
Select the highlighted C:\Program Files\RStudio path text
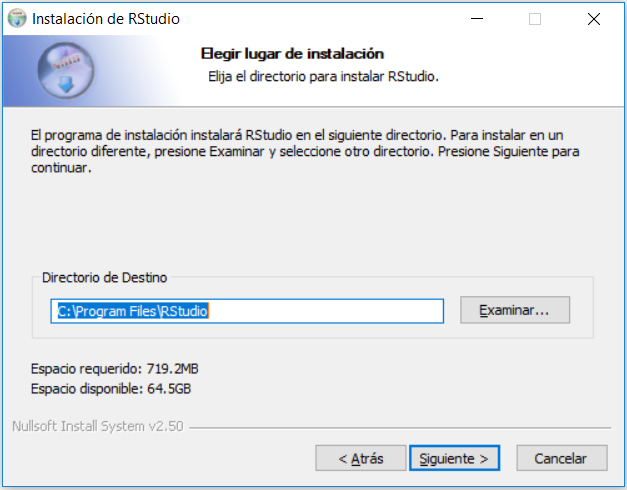point(133,311)
